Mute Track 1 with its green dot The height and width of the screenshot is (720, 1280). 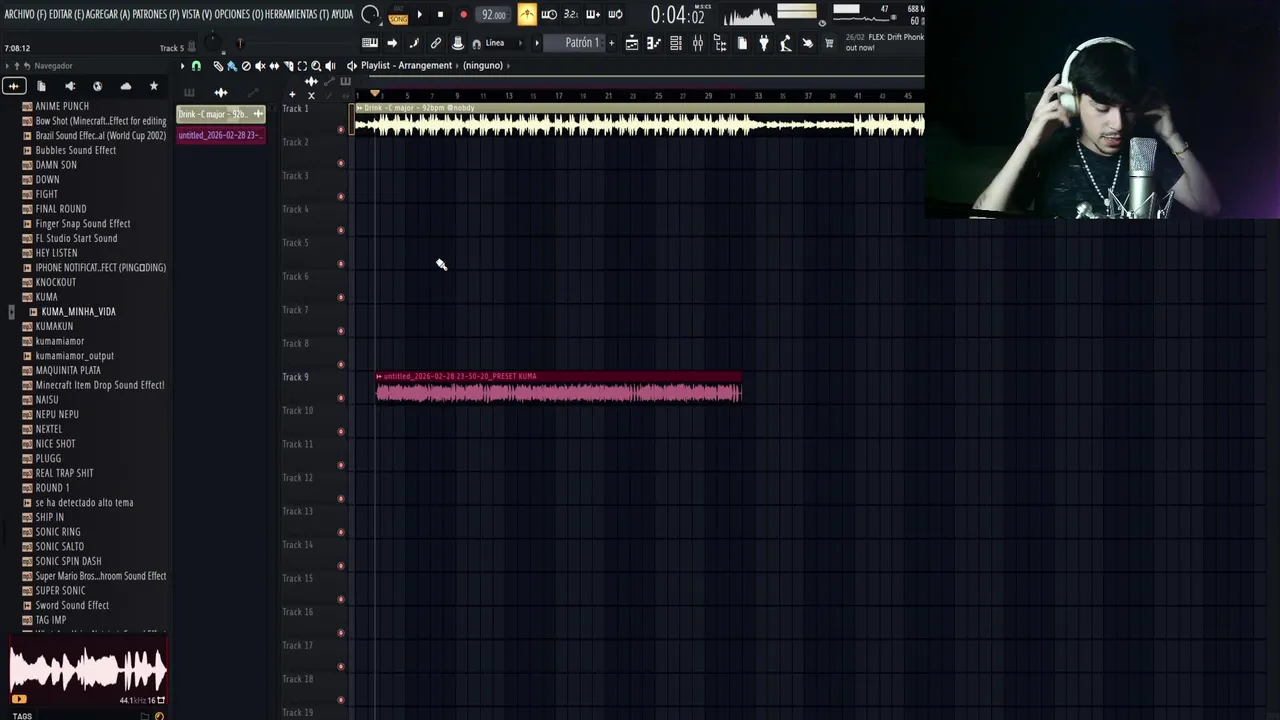click(341, 129)
